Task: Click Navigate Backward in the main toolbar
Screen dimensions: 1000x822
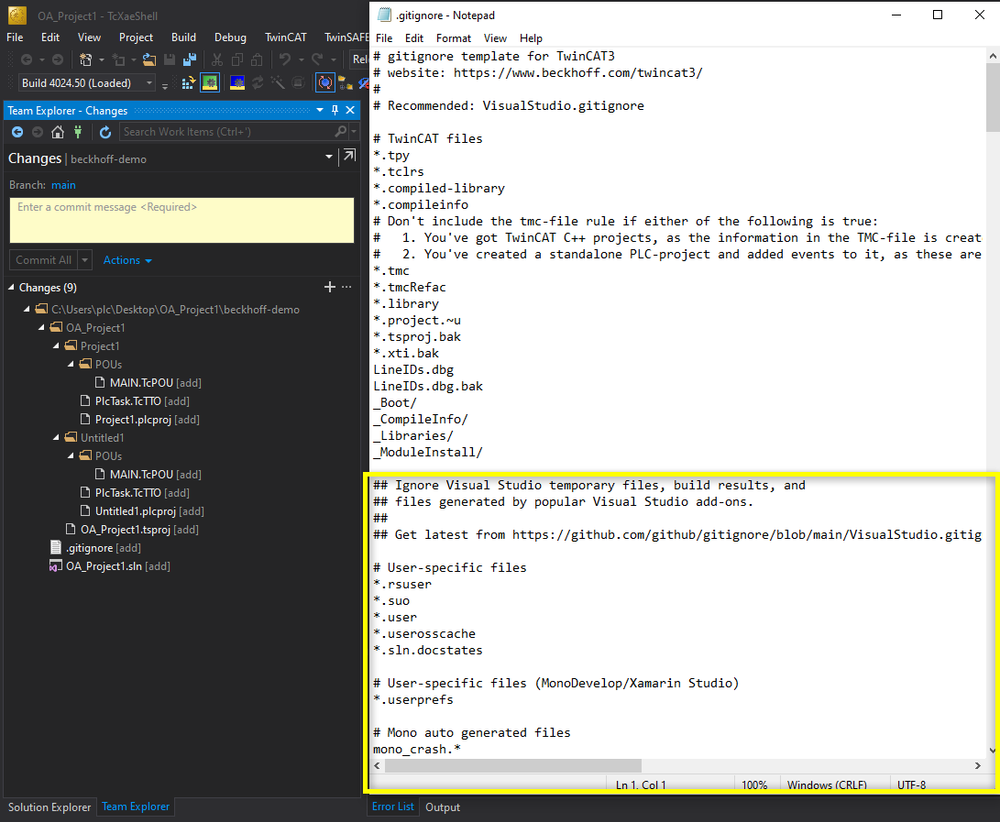Action: pos(26,60)
